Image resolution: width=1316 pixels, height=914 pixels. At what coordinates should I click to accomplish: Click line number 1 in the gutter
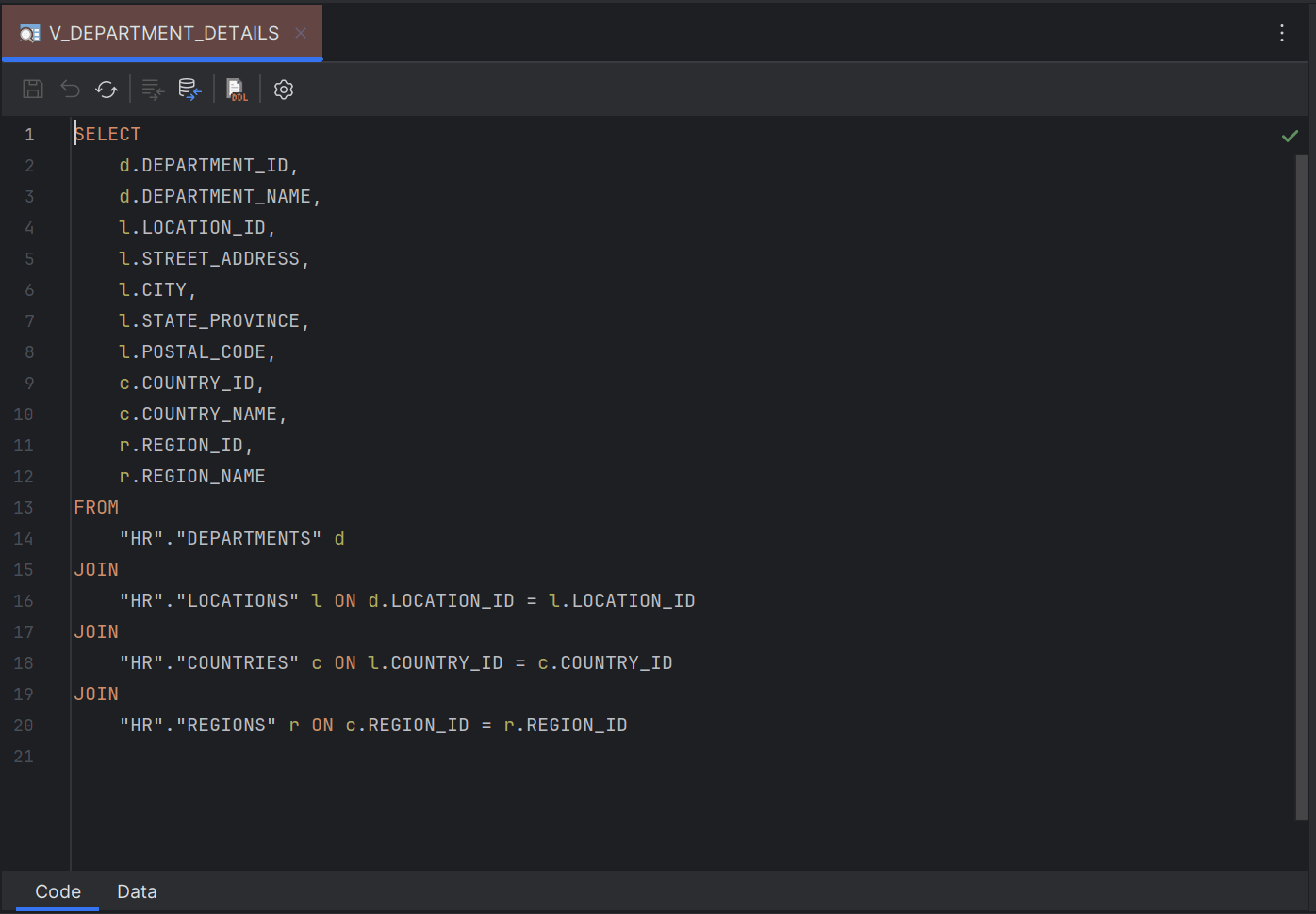click(x=29, y=134)
